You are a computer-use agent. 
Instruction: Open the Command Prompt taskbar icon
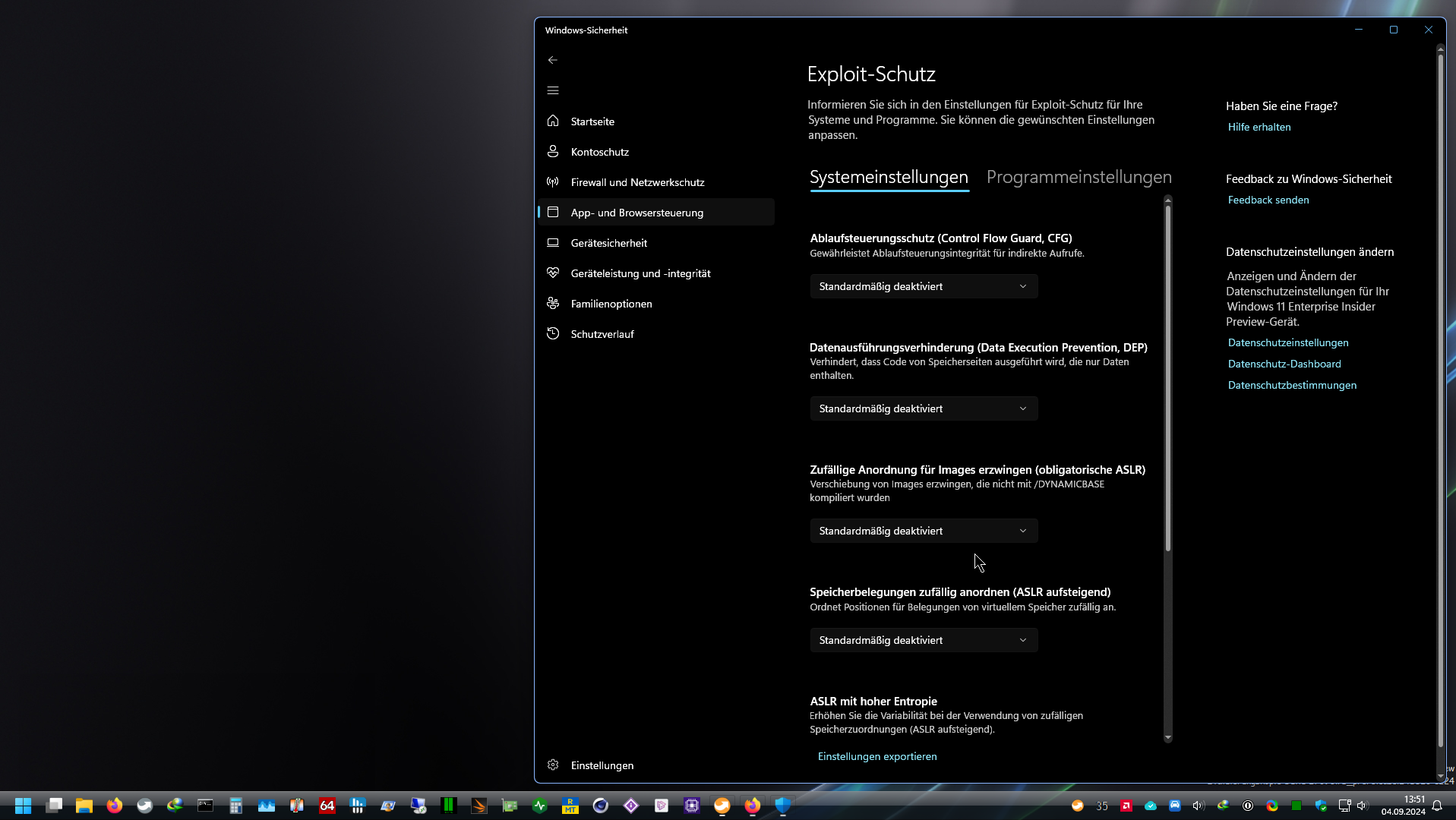206,806
